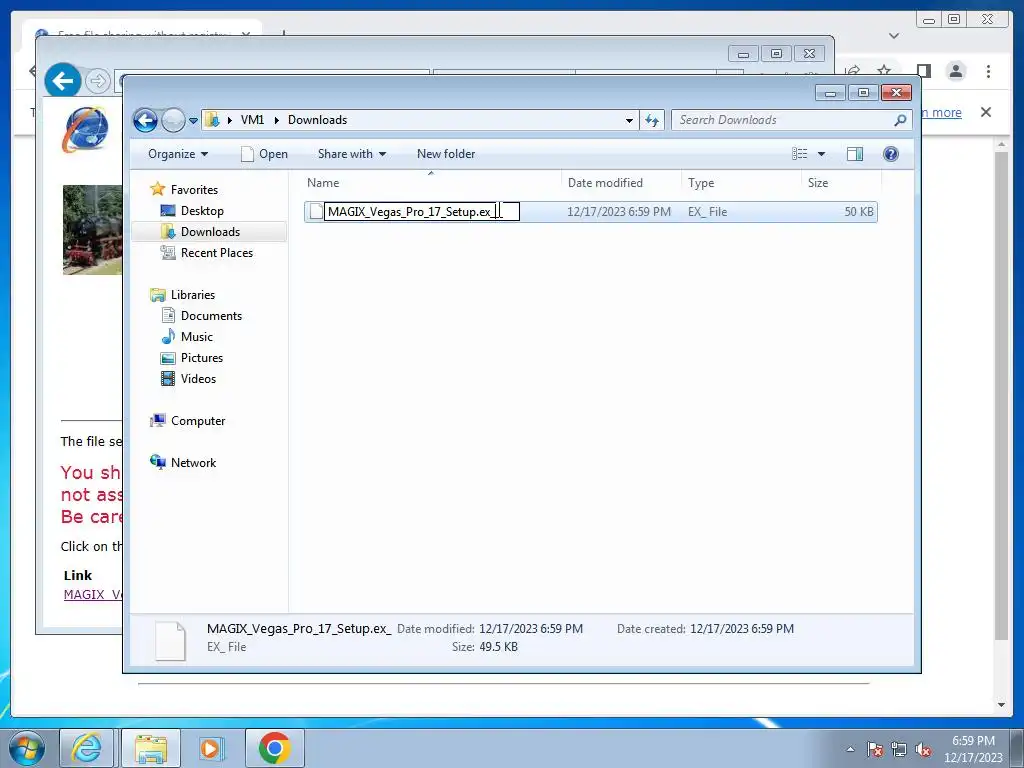The image size is (1024, 768).
Task: Toggle the preview pane
Action: [x=855, y=154]
